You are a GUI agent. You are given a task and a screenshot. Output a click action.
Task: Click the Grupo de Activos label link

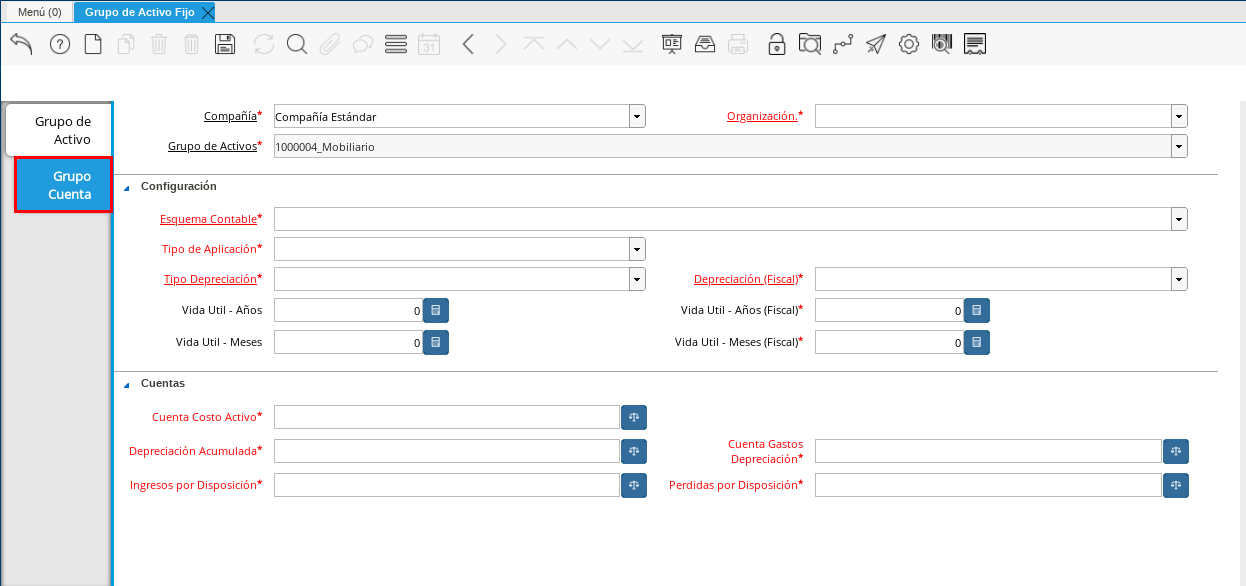coord(212,146)
